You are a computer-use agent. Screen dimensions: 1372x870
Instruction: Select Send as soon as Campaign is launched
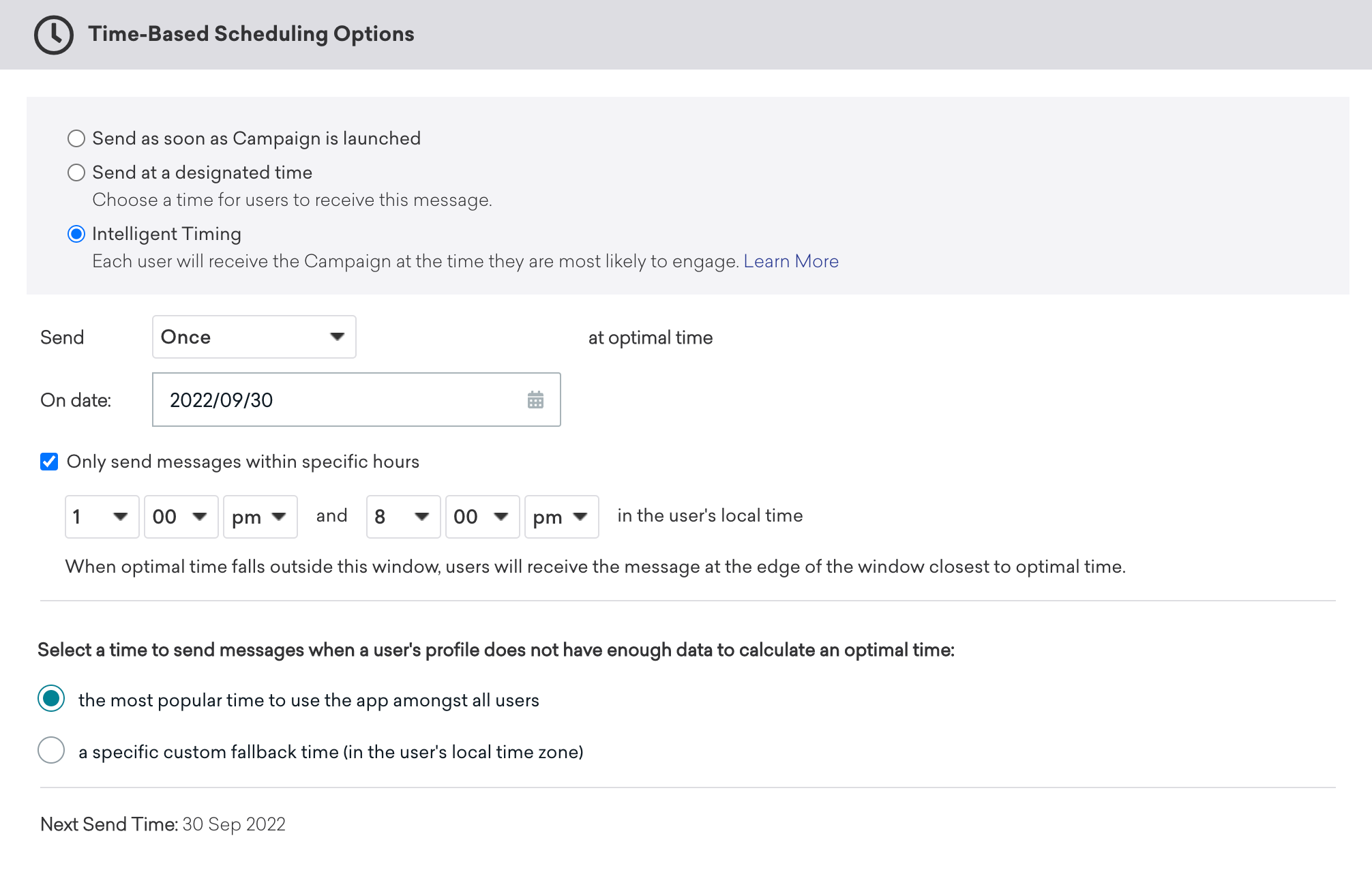(75, 138)
